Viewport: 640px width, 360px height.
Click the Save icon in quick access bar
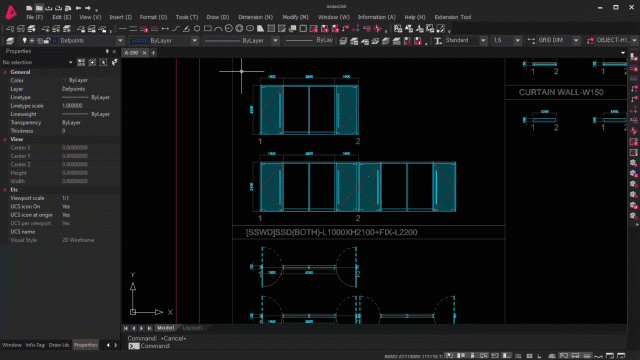point(49,8)
